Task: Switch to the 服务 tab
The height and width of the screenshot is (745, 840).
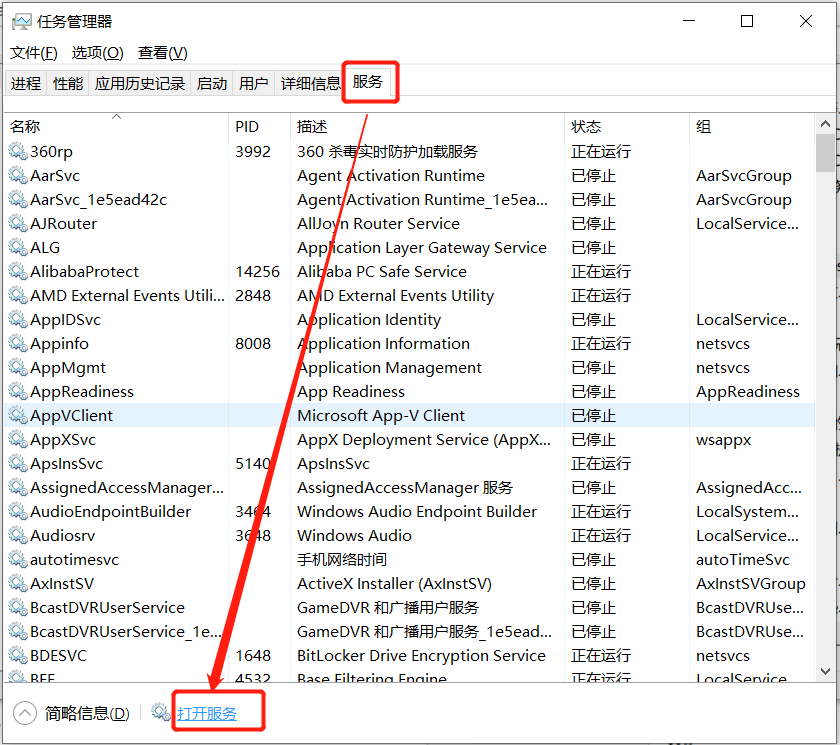Action: tap(368, 83)
